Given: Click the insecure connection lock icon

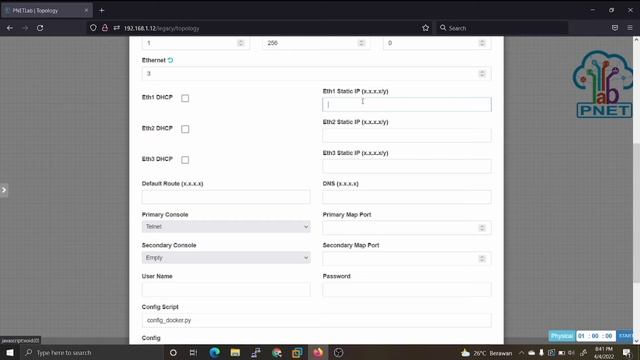Looking at the screenshot, I should point(105,28).
